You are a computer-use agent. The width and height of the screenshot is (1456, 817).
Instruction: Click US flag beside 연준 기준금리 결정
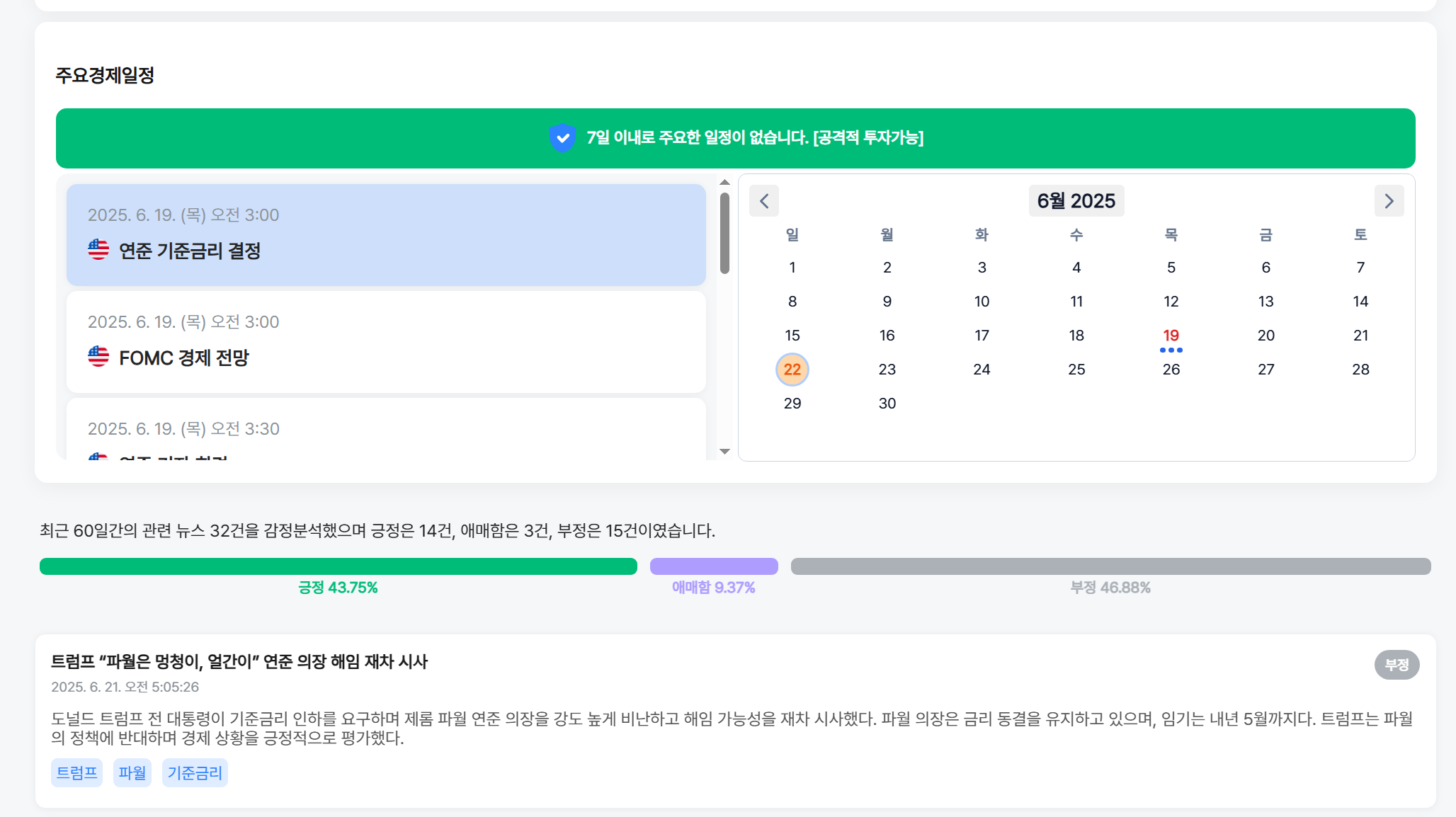[x=98, y=250]
